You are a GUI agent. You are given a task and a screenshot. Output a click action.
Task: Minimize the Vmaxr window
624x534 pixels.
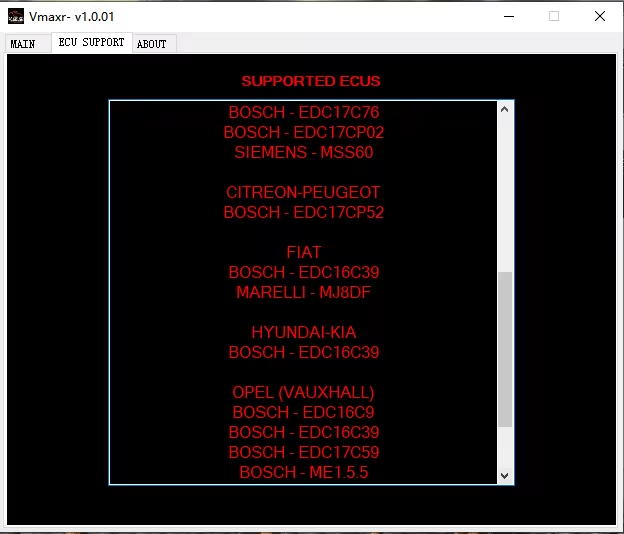510,16
